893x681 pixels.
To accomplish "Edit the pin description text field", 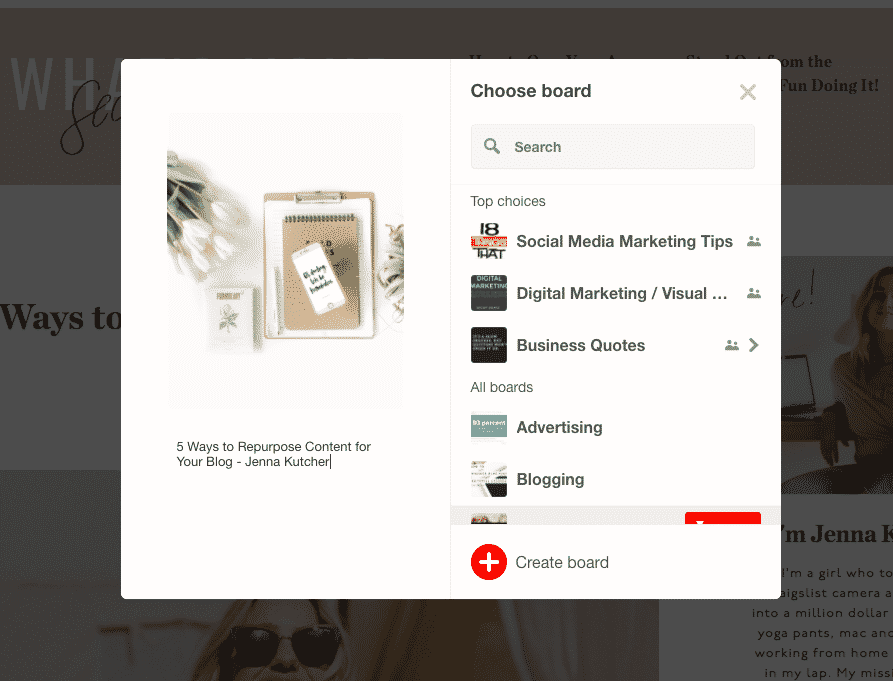I will pos(273,454).
